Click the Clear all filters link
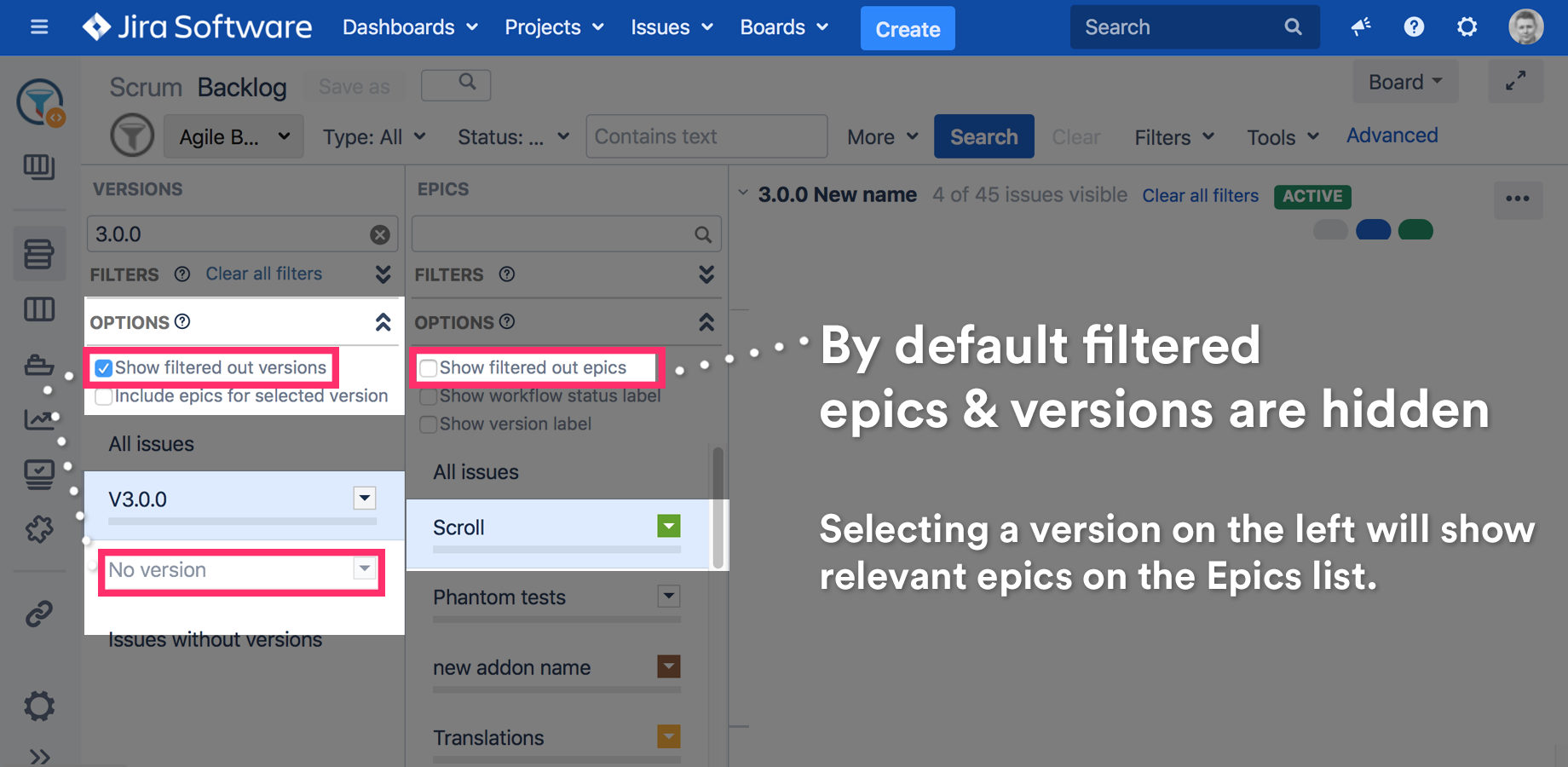 [x=1200, y=195]
